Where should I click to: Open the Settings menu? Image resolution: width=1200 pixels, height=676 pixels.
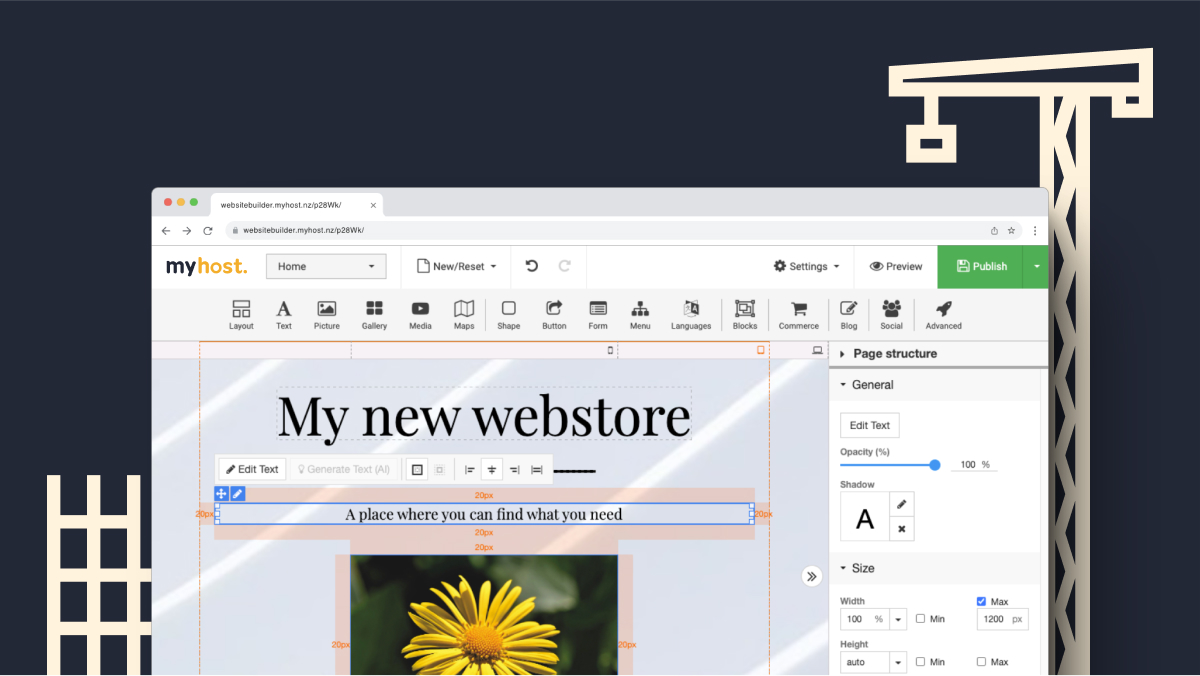pos(806,266)
